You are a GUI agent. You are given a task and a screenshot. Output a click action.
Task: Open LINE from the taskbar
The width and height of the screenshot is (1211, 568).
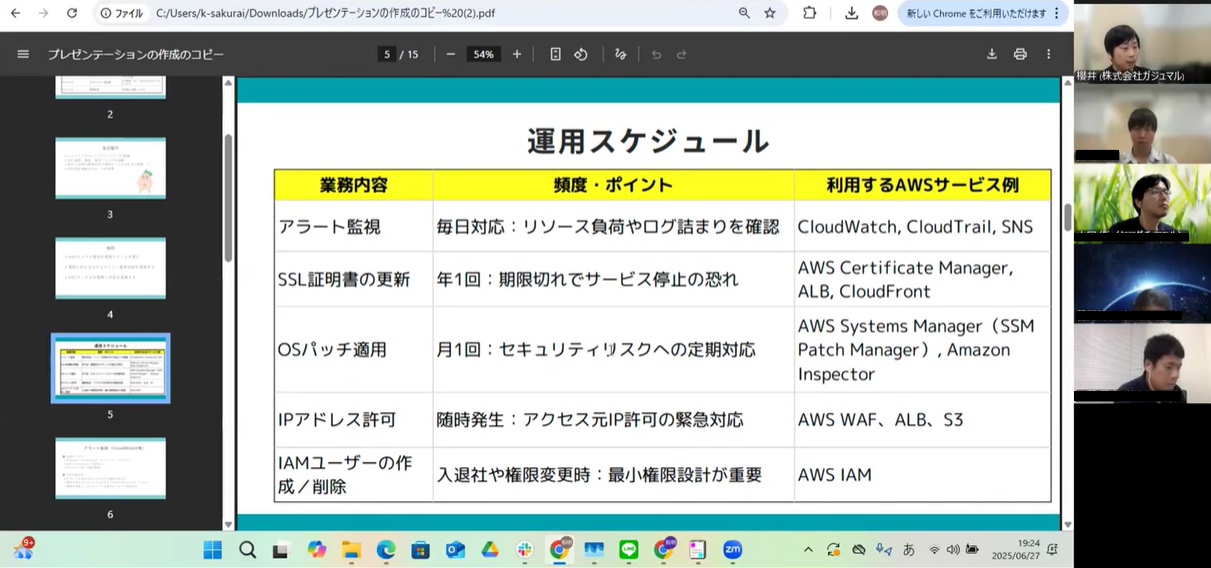click(x=629, y=549)
